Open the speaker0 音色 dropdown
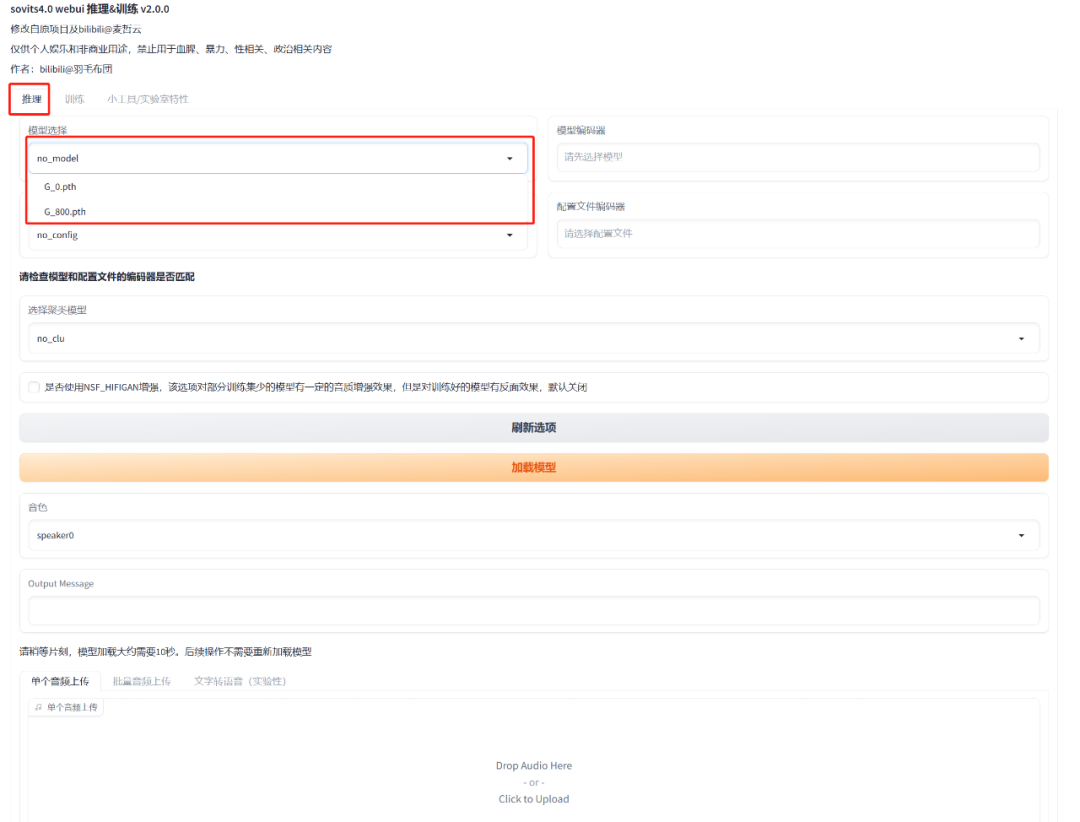The image size is (1080, 822). 534,535
